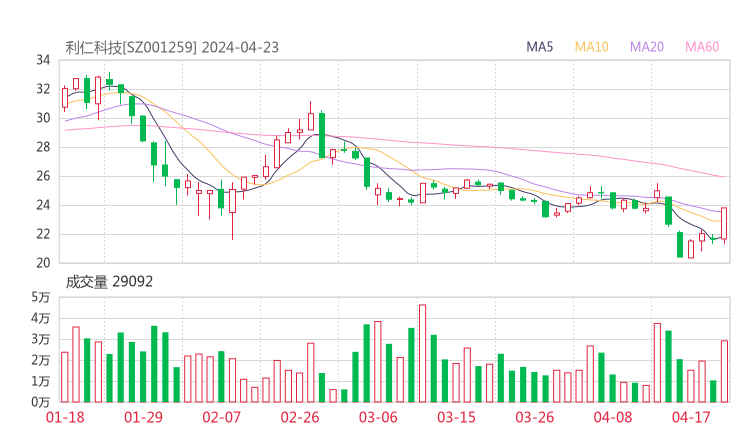Click the 04-17 date on the x-axis
Viewport: 740px width, 440px height.
[x=690, y=417]
